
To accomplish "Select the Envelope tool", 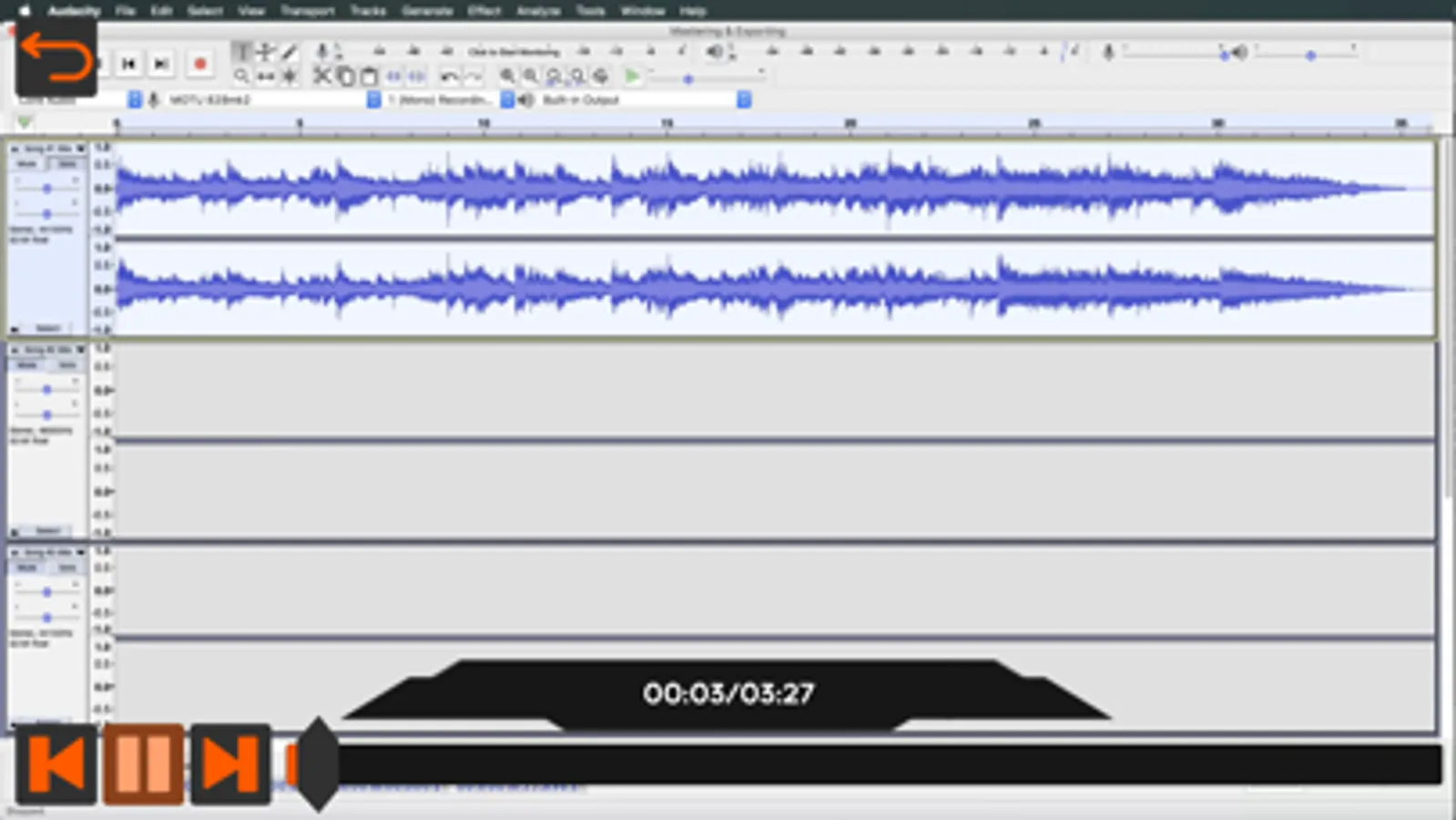I will (266, 52).
